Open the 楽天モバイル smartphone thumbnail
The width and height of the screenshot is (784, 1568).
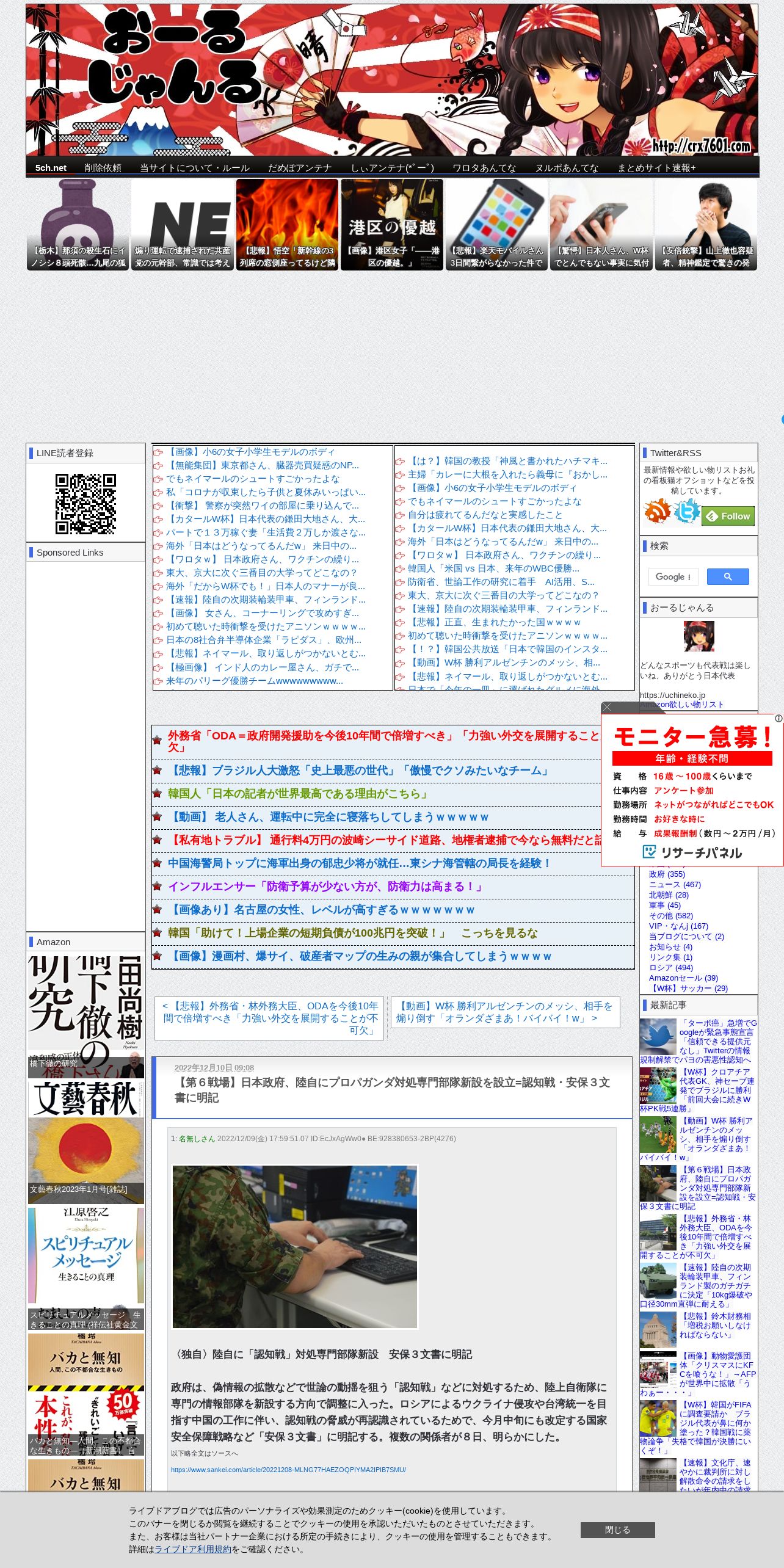click(496, 224)
